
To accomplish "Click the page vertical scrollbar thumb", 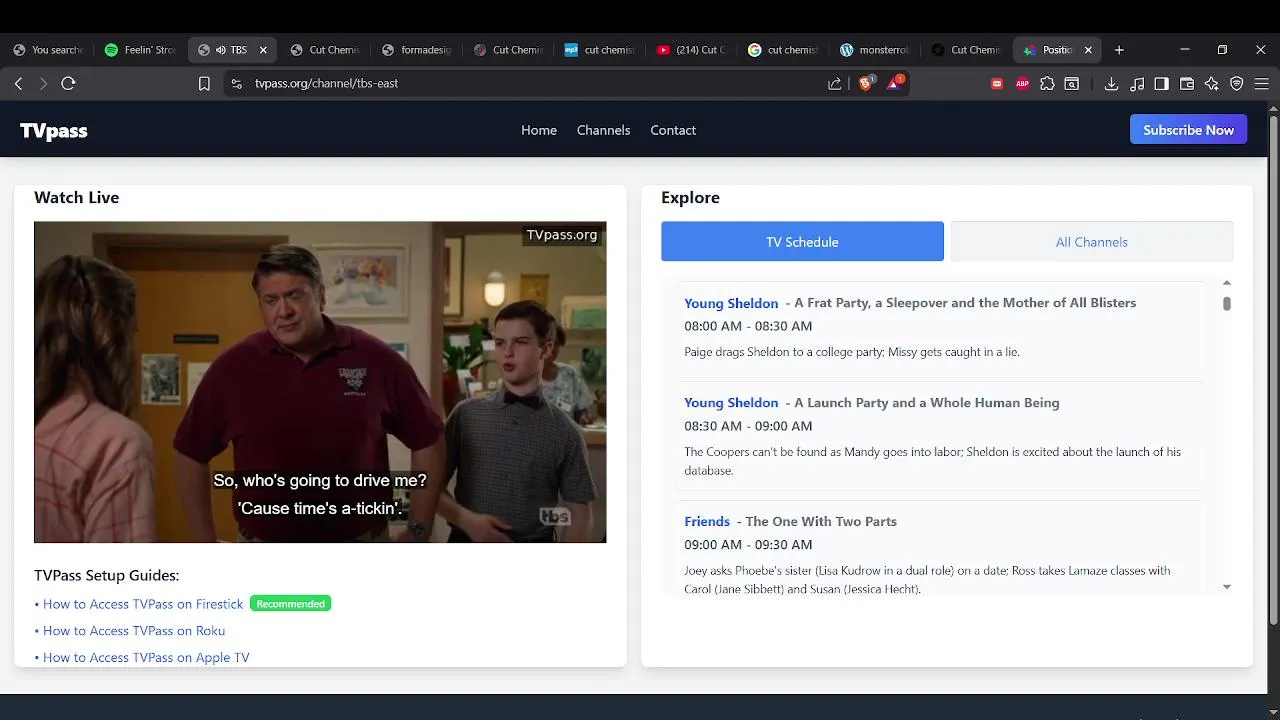I will click(x=1273, y=370).
